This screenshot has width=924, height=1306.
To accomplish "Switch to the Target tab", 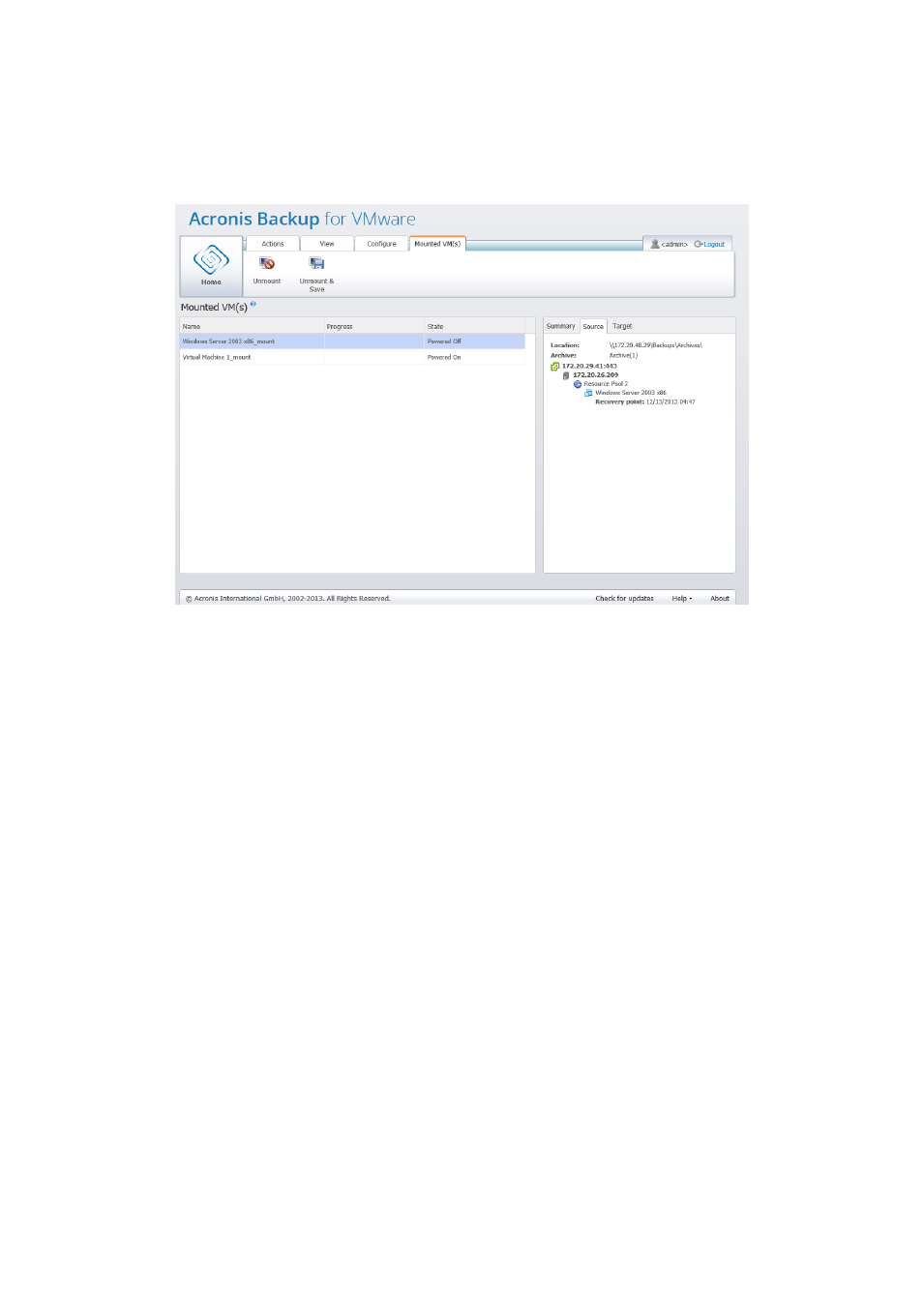I will [x=622, y=326].
